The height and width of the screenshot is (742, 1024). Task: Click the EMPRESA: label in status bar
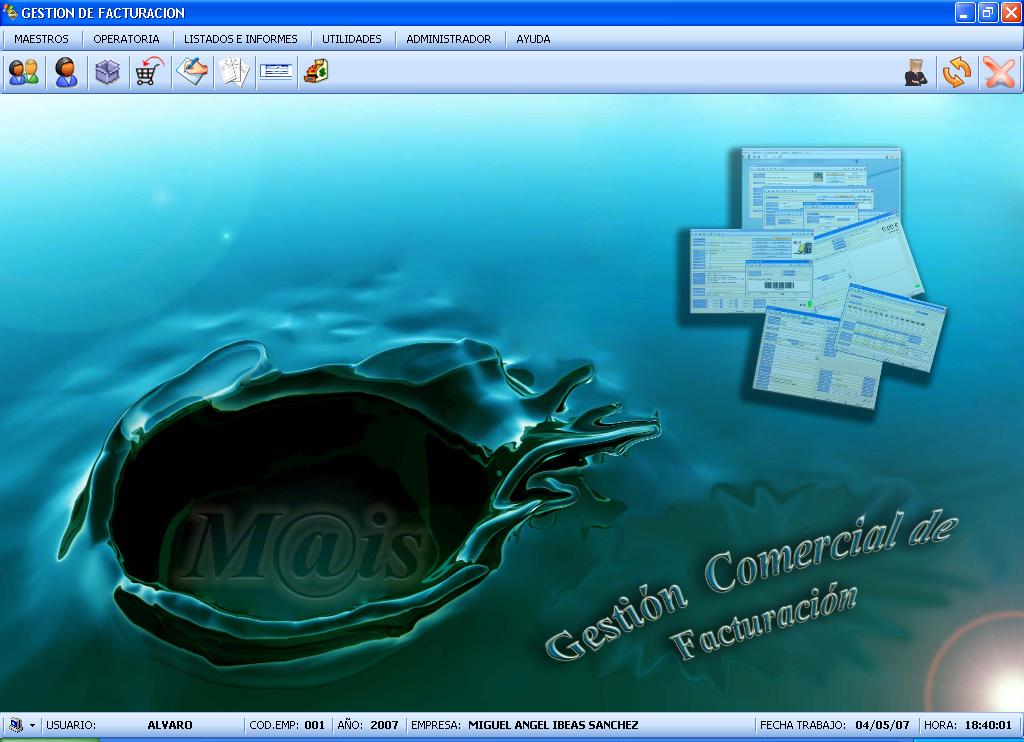coord(436,725)
